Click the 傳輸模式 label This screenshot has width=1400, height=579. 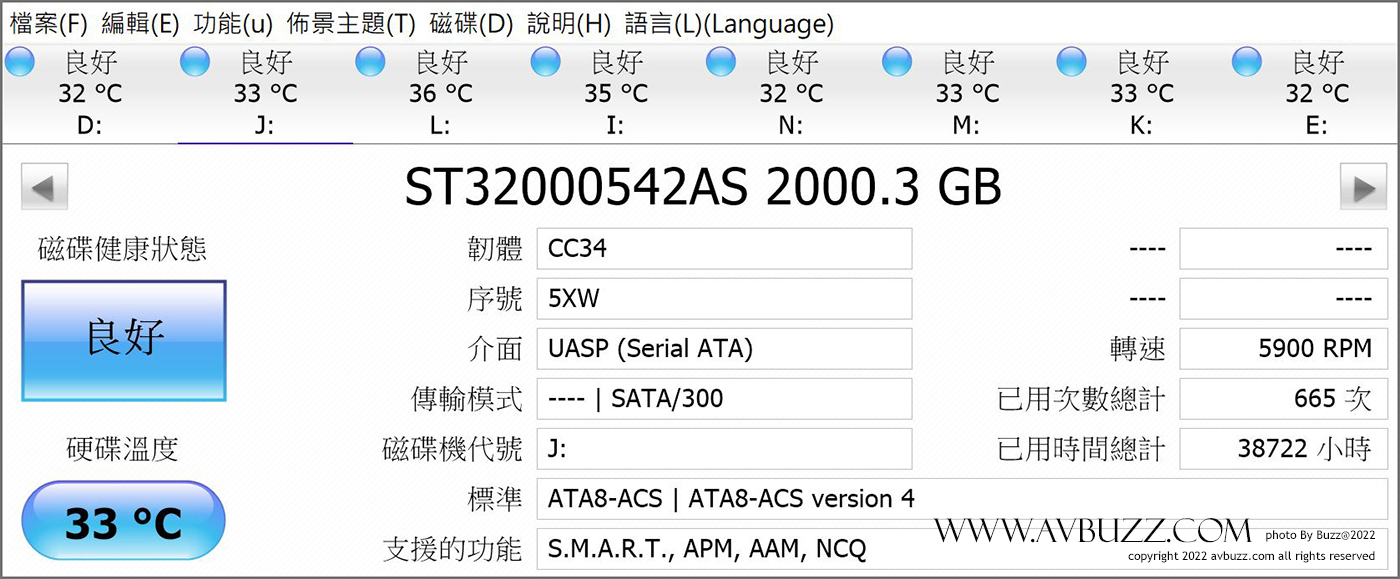click(x=467, y=399)
